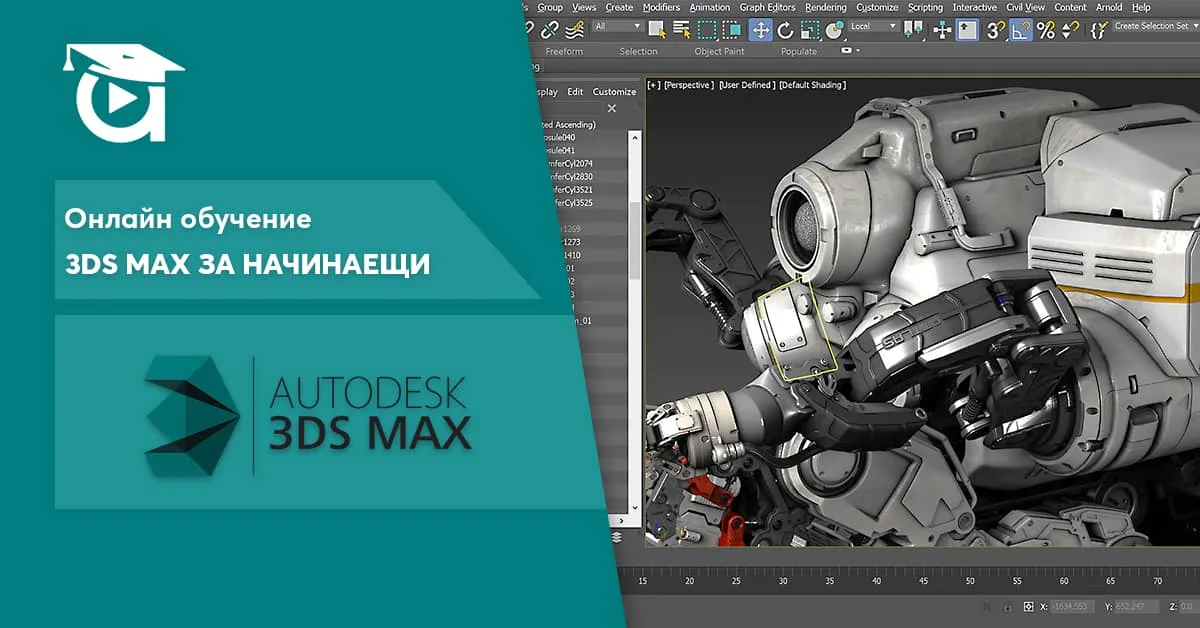This screenshot has height=628, width=1200.
Task: Toggle Keyboard Shortcut Override button
Action: point(967,29)
